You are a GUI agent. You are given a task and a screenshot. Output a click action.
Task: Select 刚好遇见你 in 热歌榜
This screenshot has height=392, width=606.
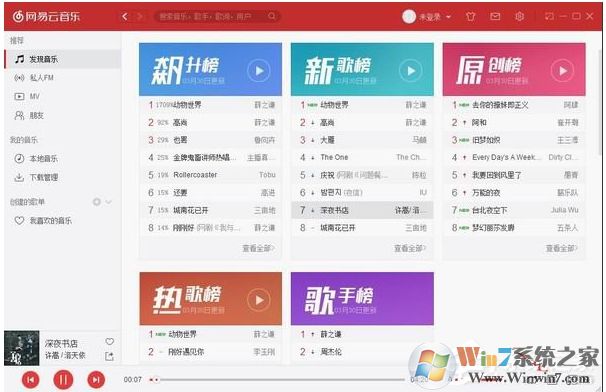(x=186, y=352)
